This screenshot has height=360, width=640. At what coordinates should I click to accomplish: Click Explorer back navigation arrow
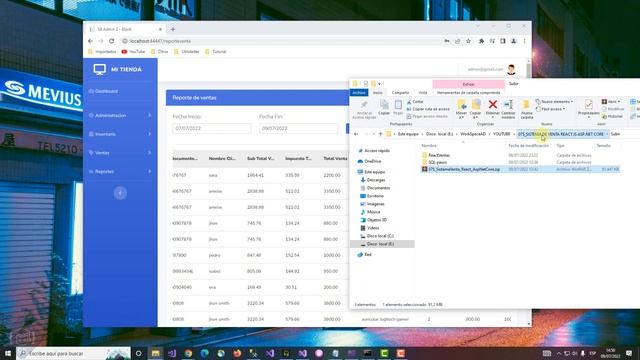coord(356,134)
